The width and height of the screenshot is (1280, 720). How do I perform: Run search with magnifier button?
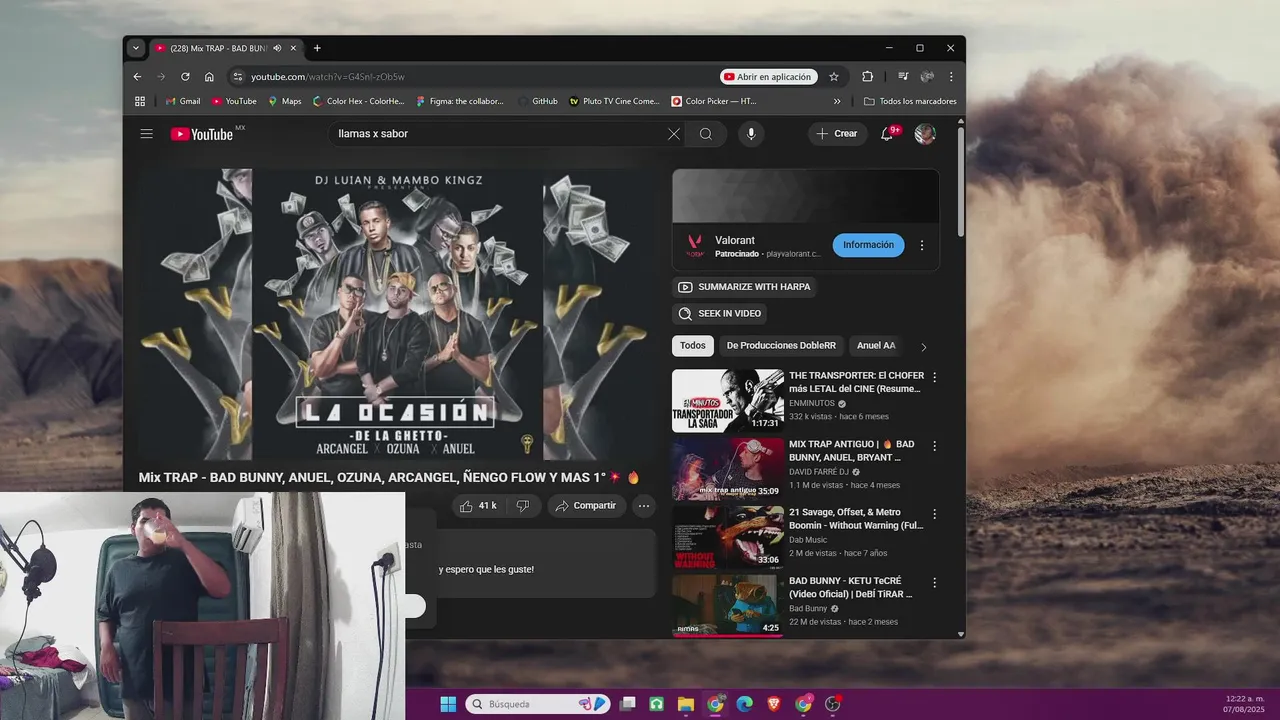[706, 134]
